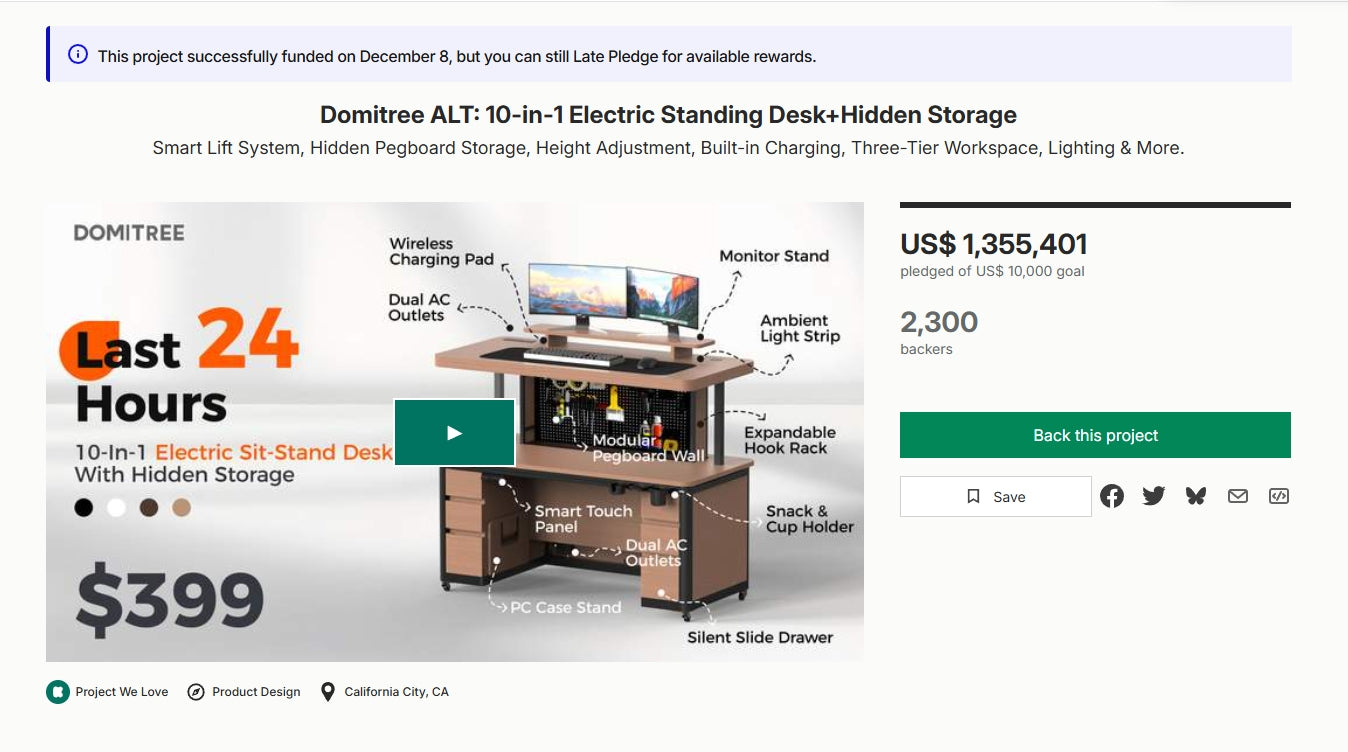Select the black color swatch
Image resolution: width=1348 pixels, height=752 pixels.
coord(84,508)
